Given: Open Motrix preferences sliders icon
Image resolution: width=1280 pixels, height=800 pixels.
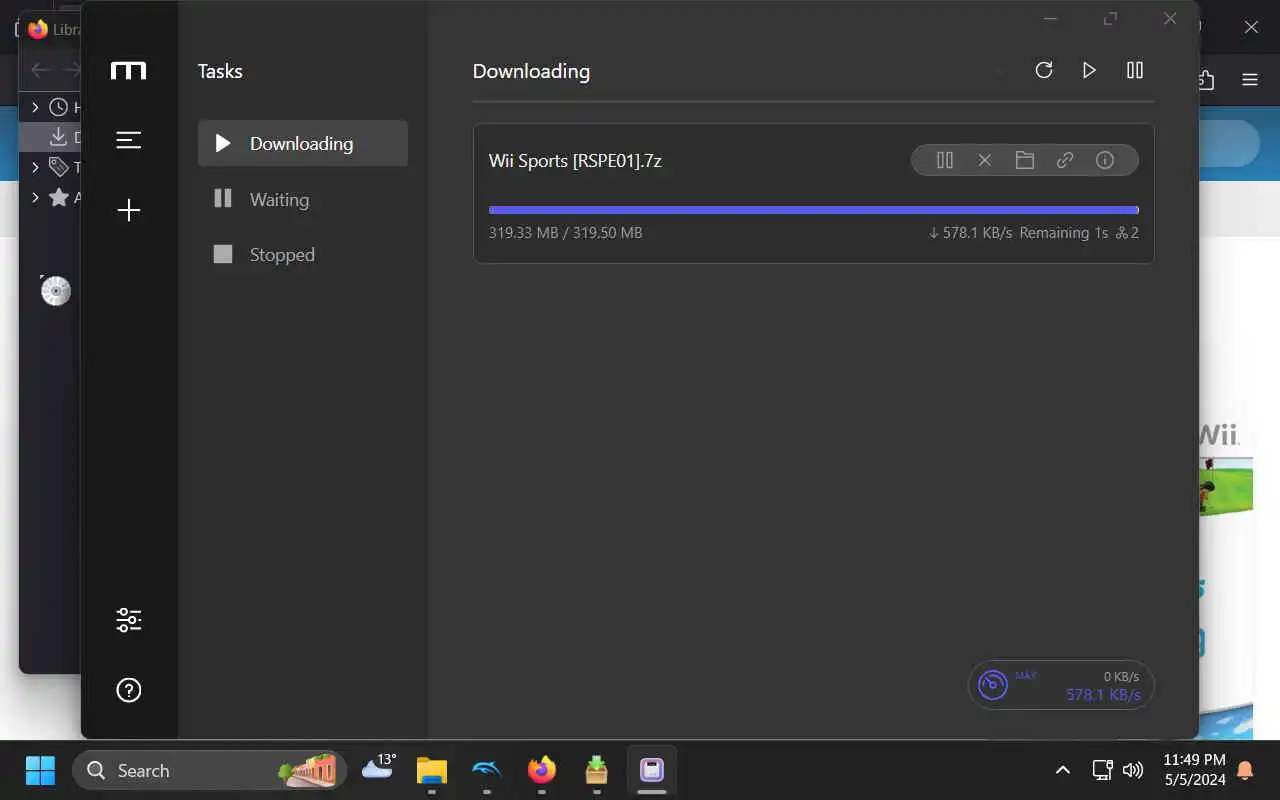Looking at the screenshot, I should (x=128, y=620).
